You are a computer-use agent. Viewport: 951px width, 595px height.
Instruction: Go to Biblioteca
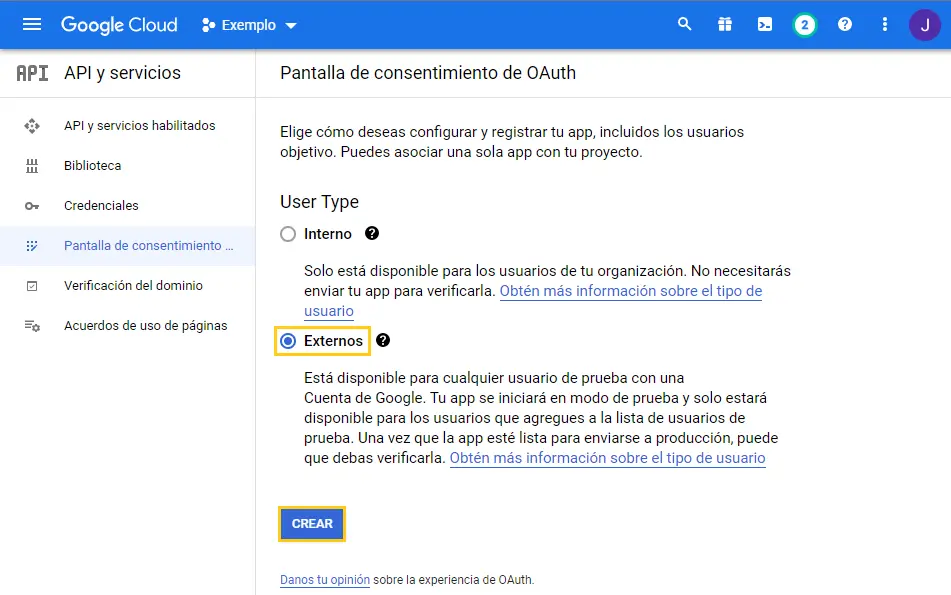click(93, 166)
